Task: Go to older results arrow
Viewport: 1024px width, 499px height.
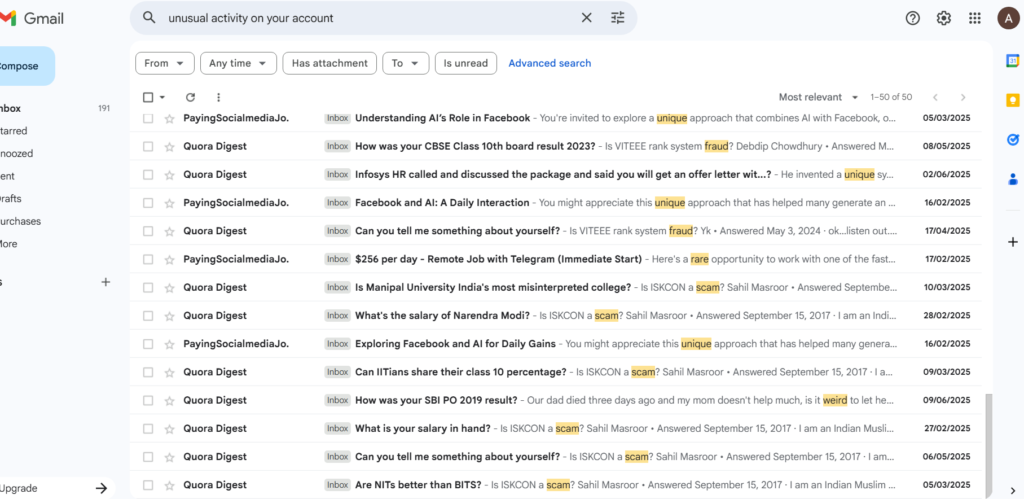Action: pos(963,97)
